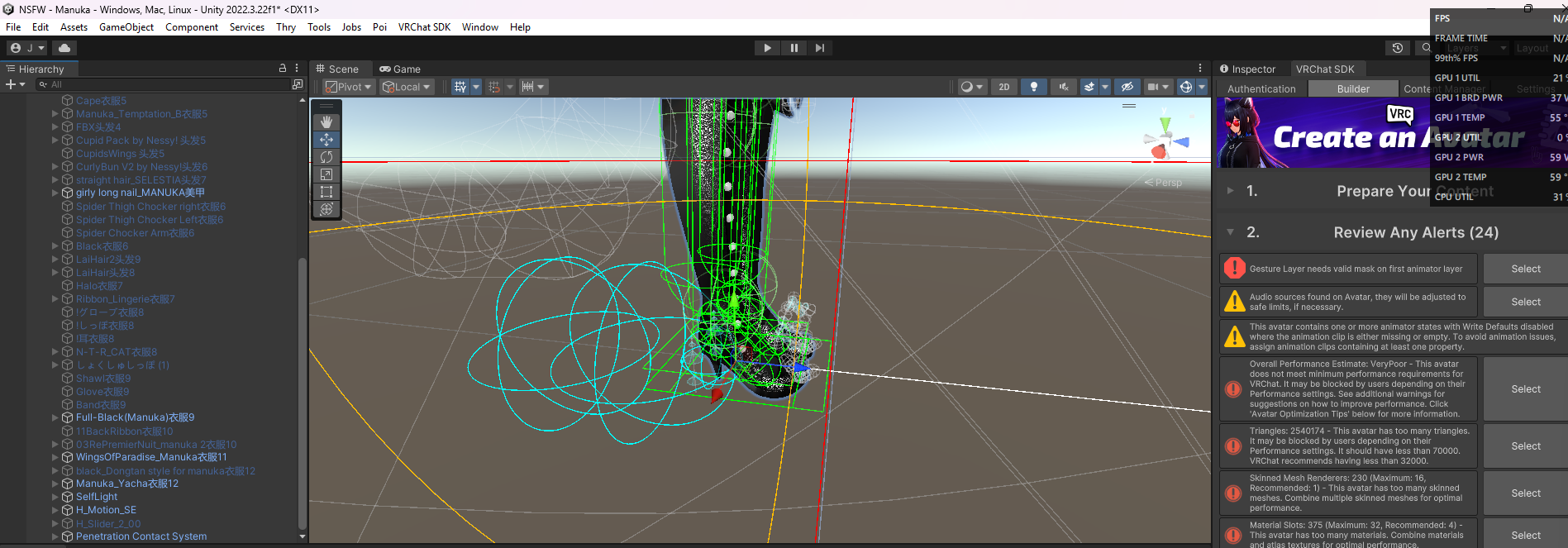The image size is (1568, 548).
Task: Toggle grid snapping increment icon
Action: (x=494, y=87)
